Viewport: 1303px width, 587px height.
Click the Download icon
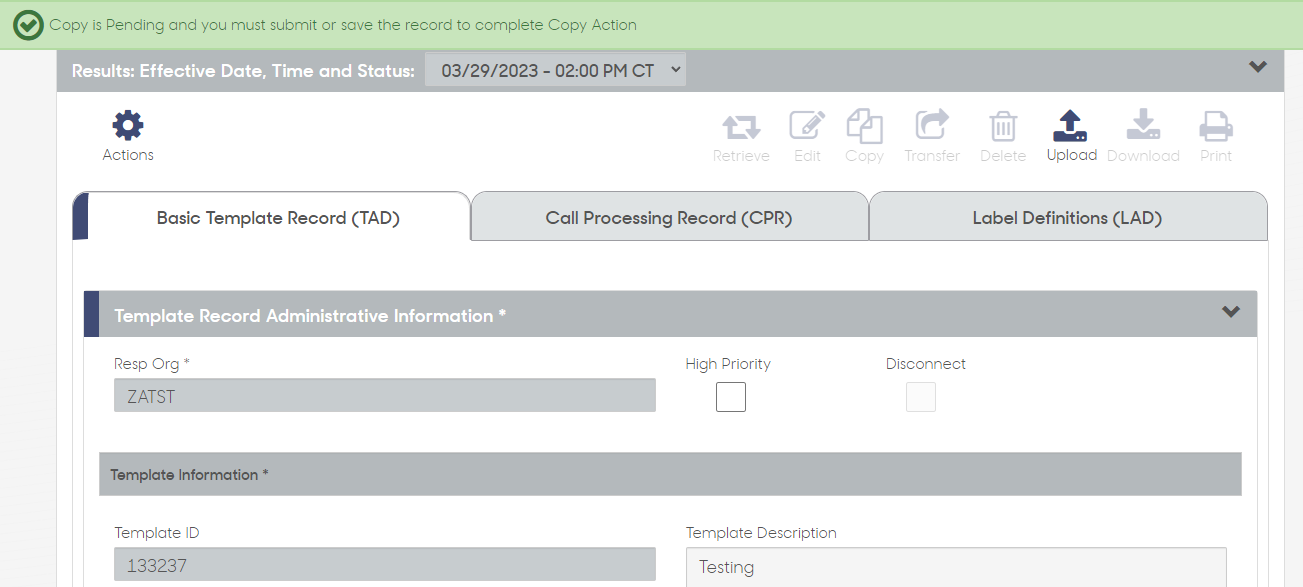[1143, 126]
